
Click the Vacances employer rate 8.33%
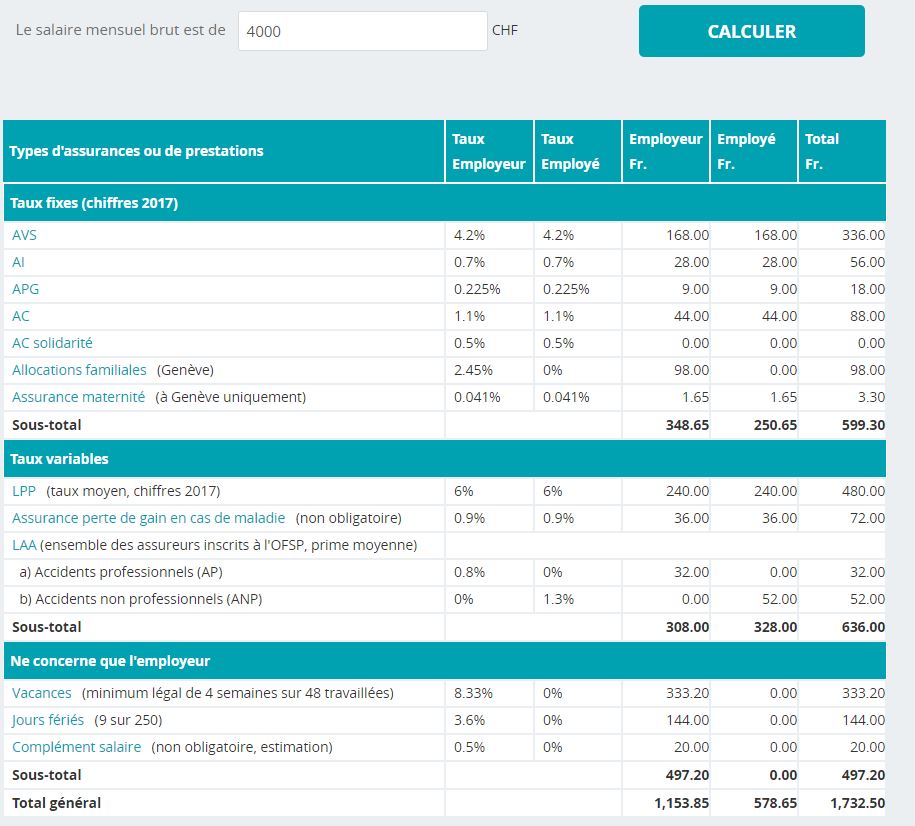pos(473,693)
